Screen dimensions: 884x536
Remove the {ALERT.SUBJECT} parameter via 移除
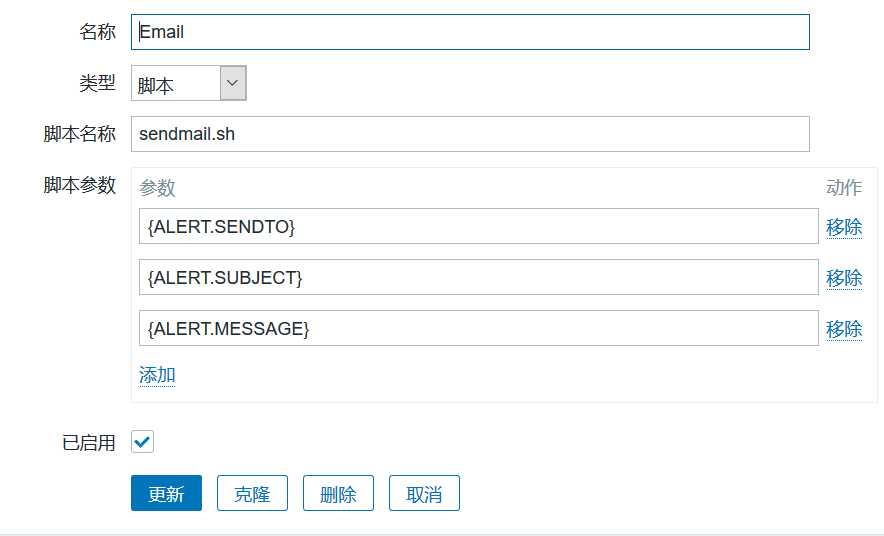coord(844,278)
